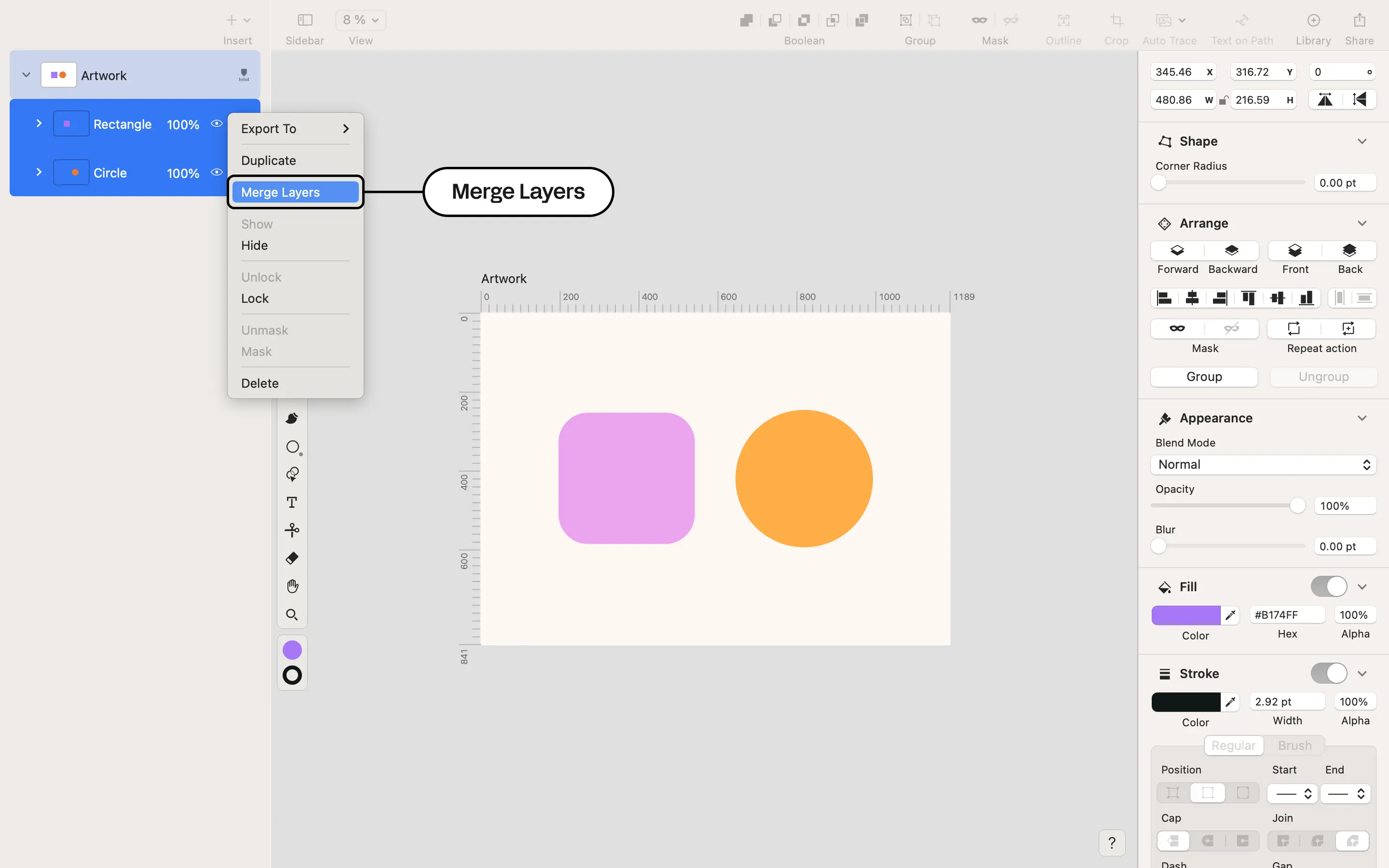
Task: Toggle visibility of the Rectangle layer
Action: pos(217,123)
